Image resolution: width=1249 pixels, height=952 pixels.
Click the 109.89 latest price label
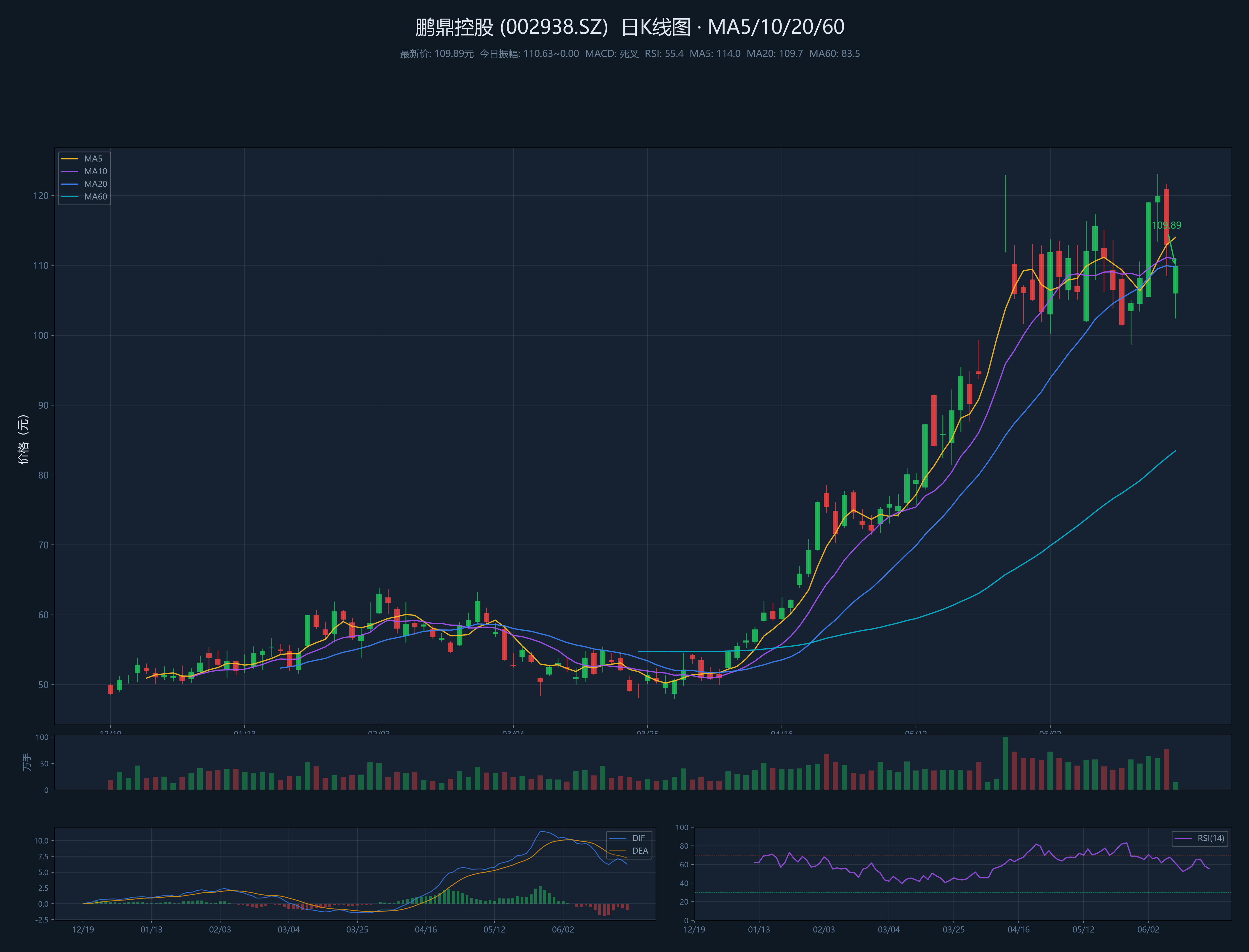click(1166, 225)
